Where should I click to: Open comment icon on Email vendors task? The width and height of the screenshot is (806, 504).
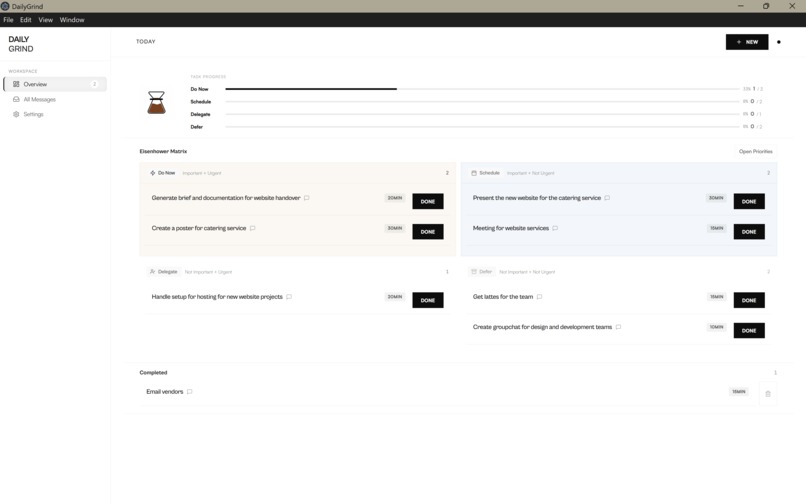coord(190,392)
